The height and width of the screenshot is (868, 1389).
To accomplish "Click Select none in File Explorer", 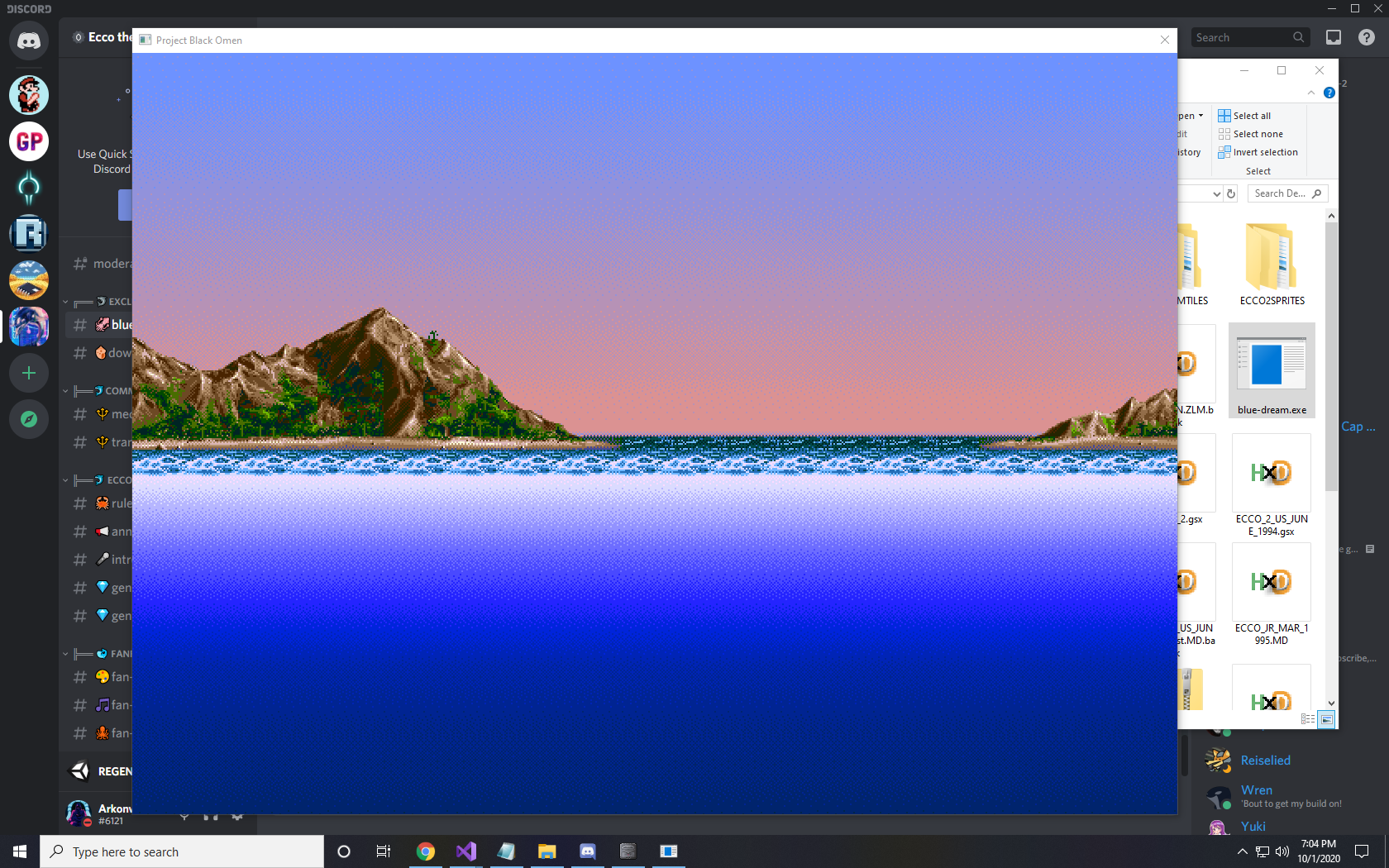I will (x=1251, y=134).
